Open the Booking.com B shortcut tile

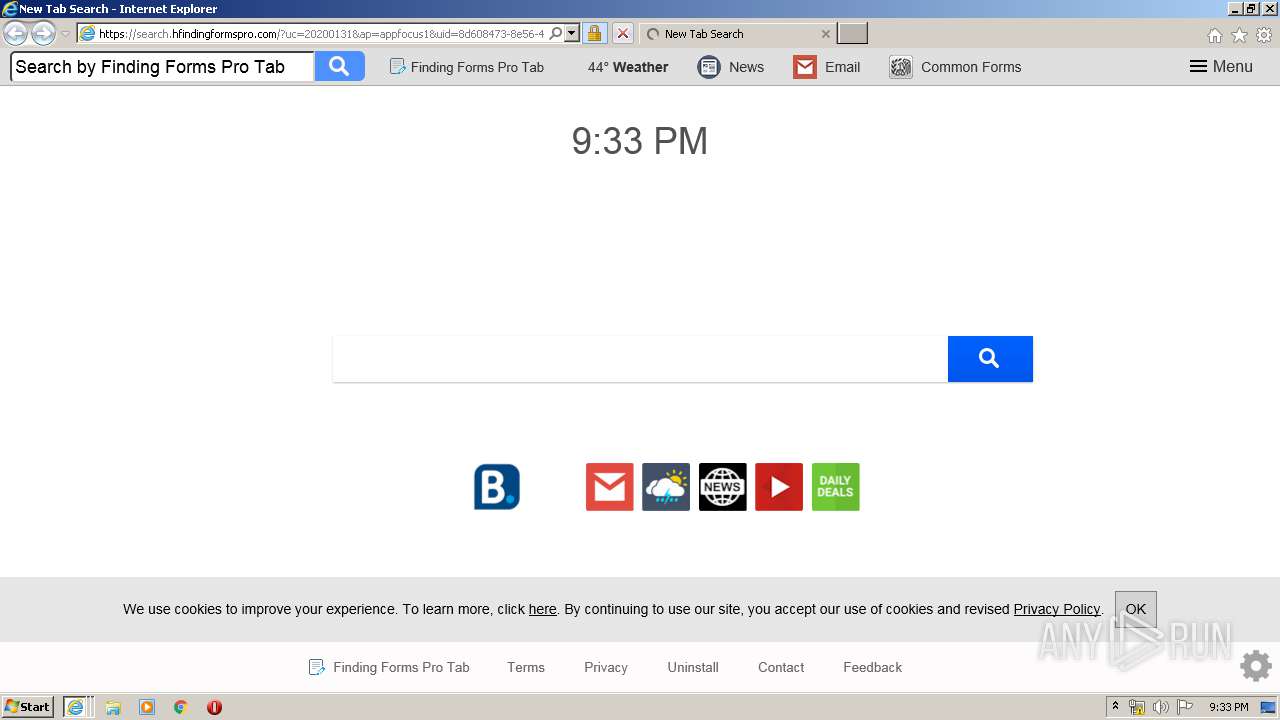497,487
